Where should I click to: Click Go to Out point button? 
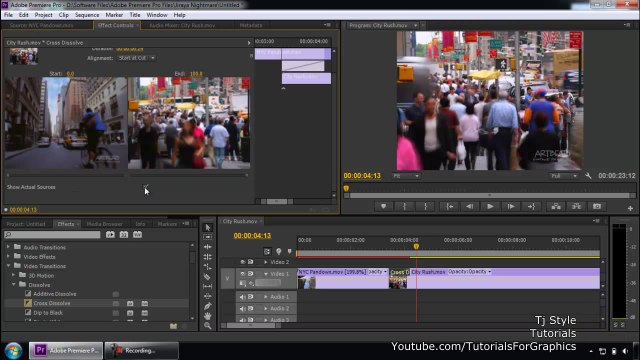531,207
